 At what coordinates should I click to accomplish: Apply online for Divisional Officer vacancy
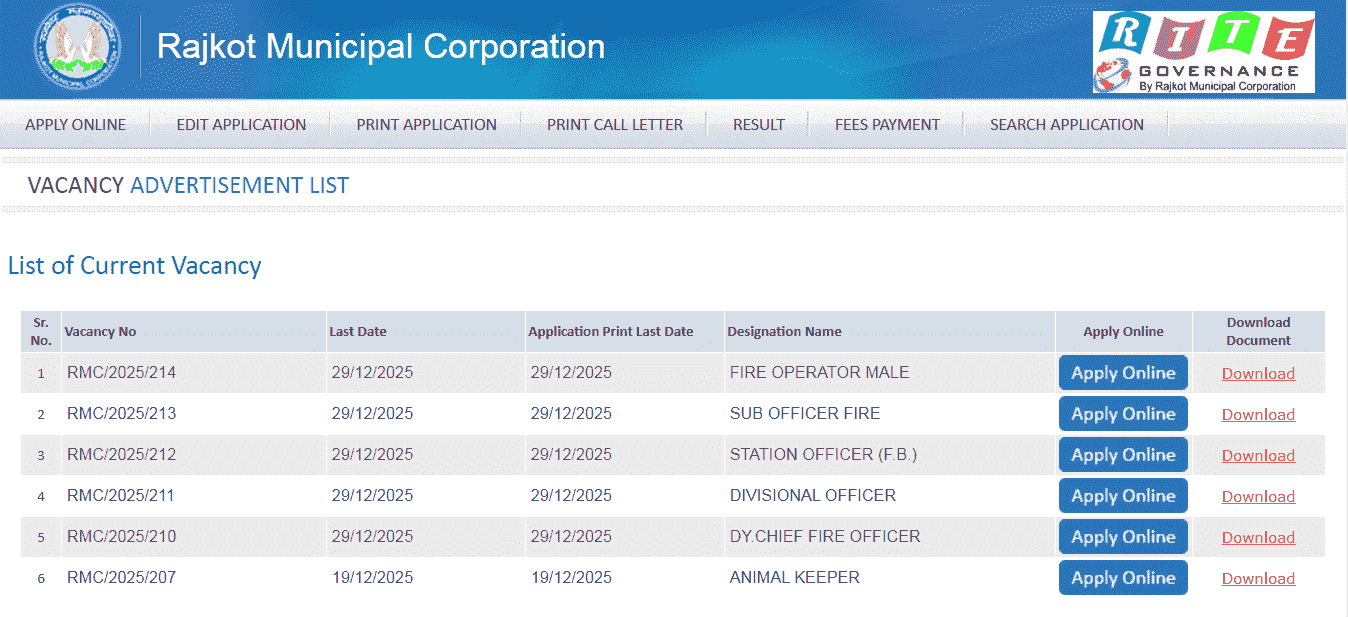pyautogui.click(x=1123, y=496)
